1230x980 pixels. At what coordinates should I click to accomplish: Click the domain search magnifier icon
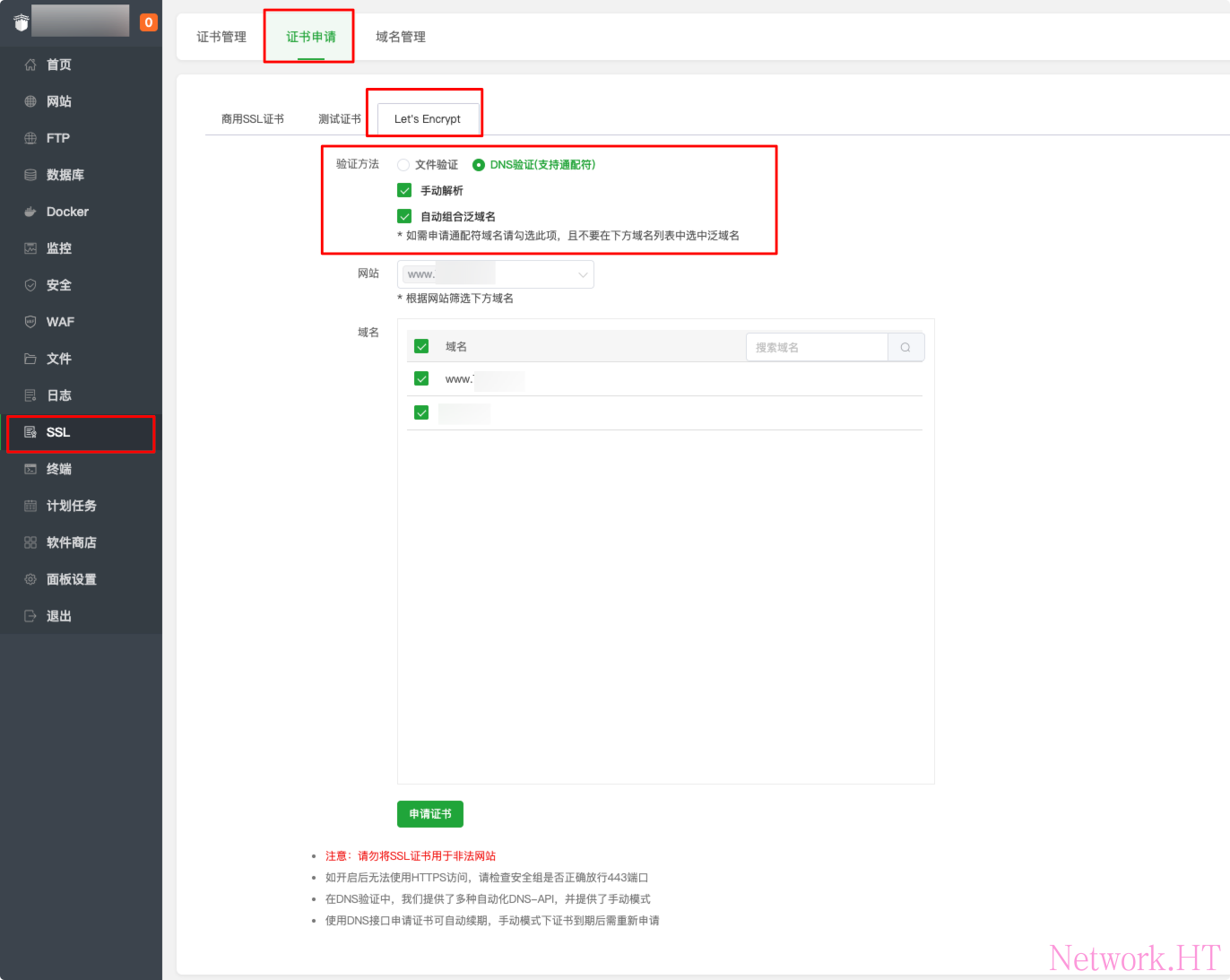(905, 348)
